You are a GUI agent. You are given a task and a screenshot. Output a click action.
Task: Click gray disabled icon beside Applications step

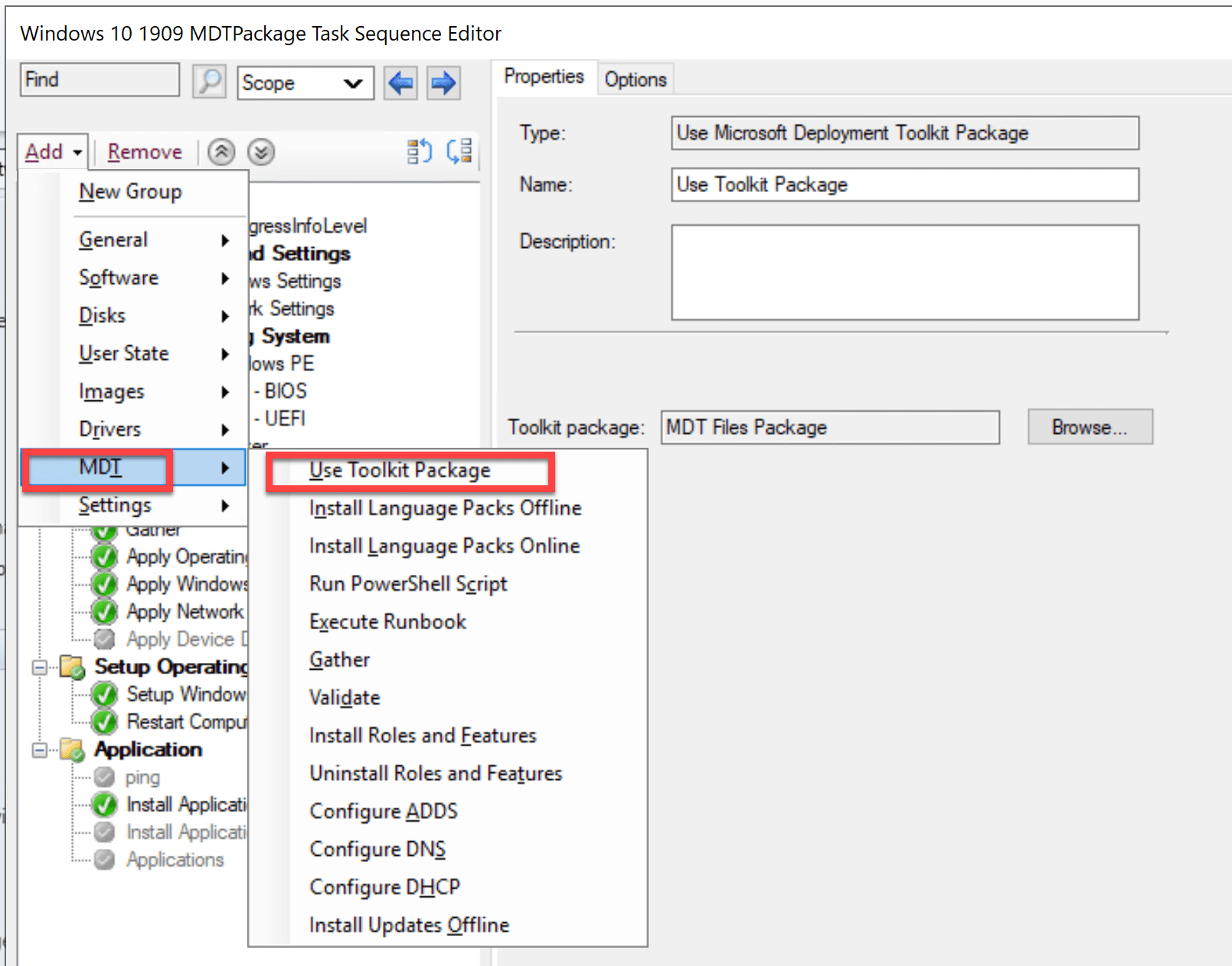pyautogui.click(x=104, y=860)
